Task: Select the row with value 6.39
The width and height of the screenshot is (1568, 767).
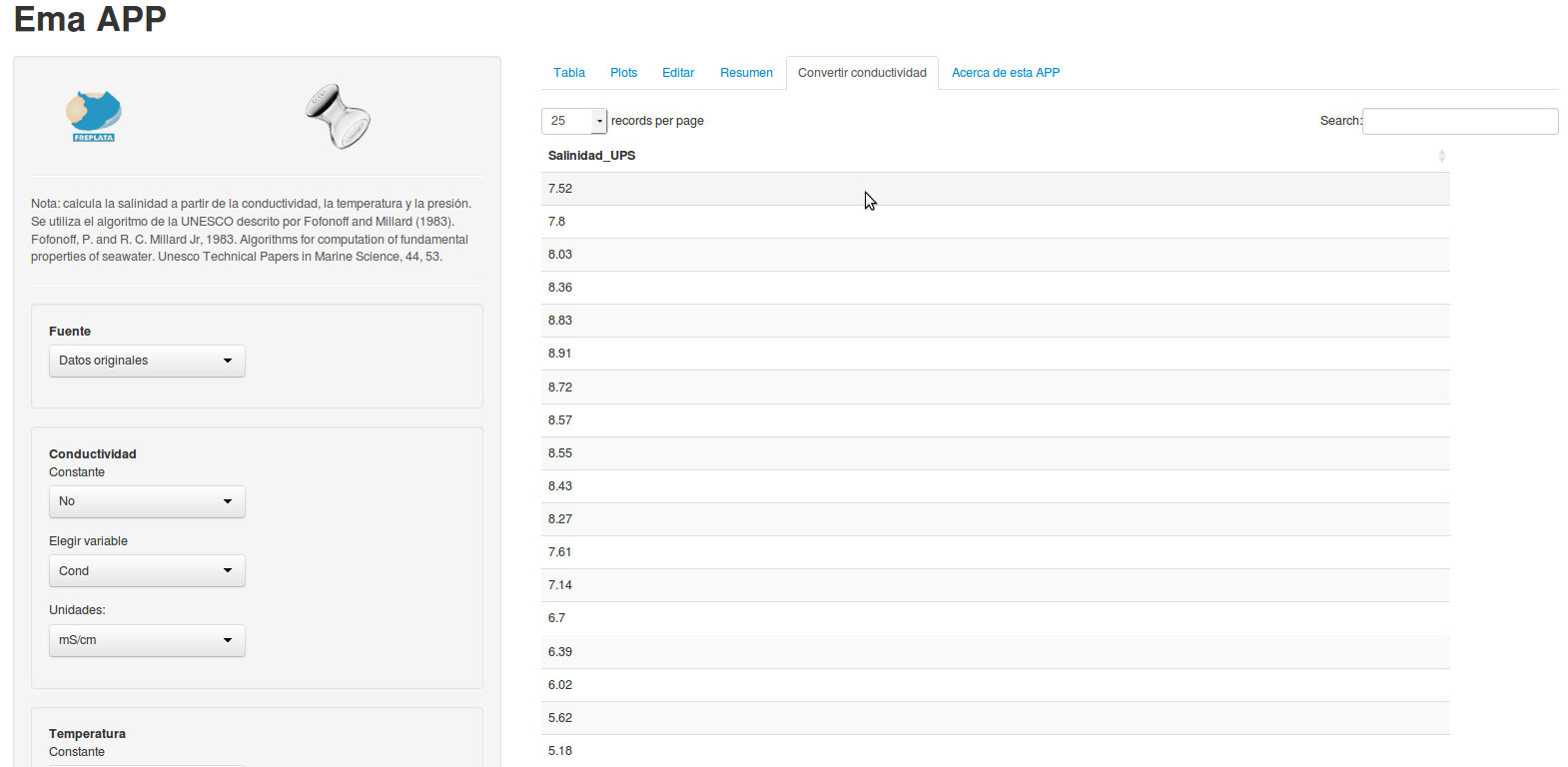Action: (996, 652)
